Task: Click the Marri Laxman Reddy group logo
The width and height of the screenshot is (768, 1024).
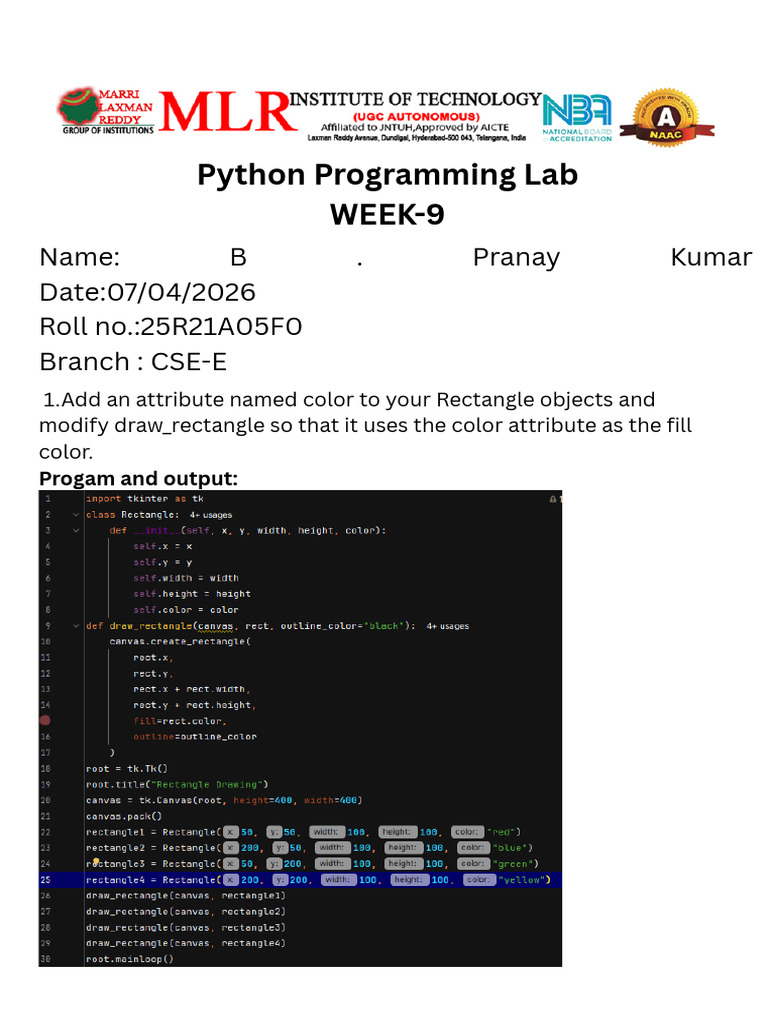Action: click(106, 111)
